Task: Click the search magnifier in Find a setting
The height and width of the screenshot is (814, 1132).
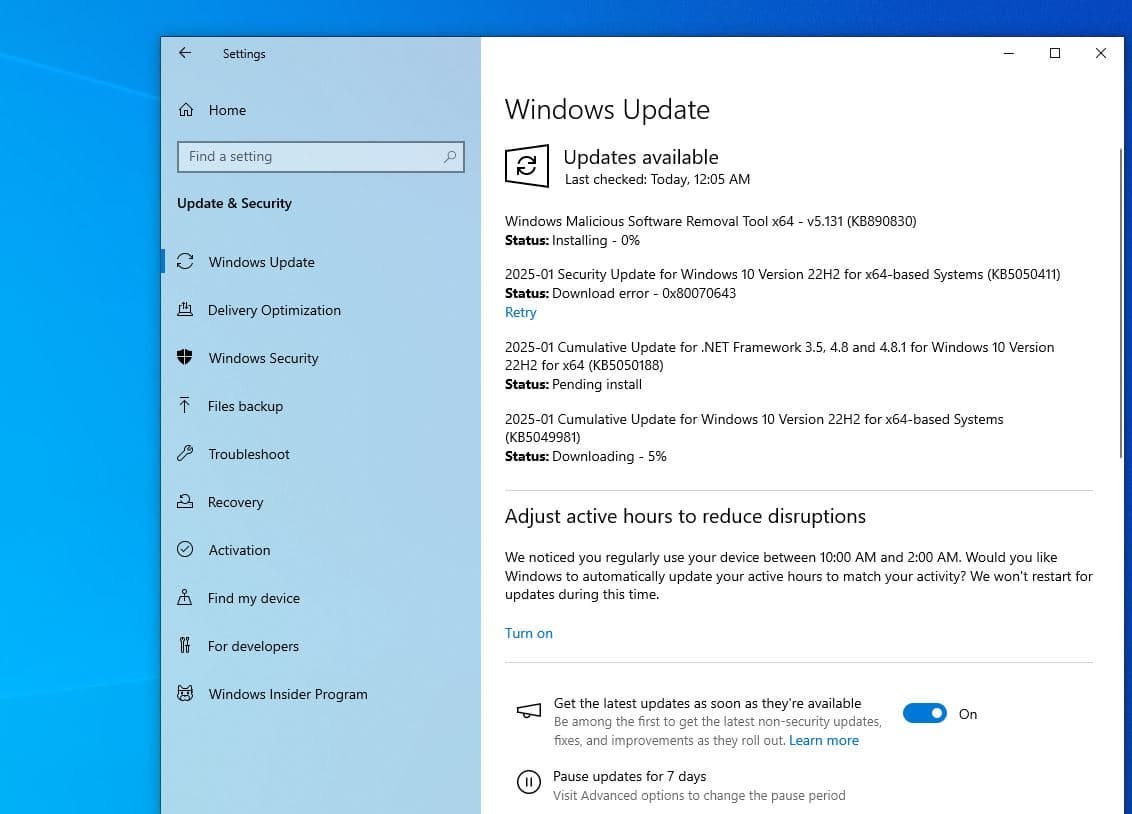Action: click(x=450, y=157)
